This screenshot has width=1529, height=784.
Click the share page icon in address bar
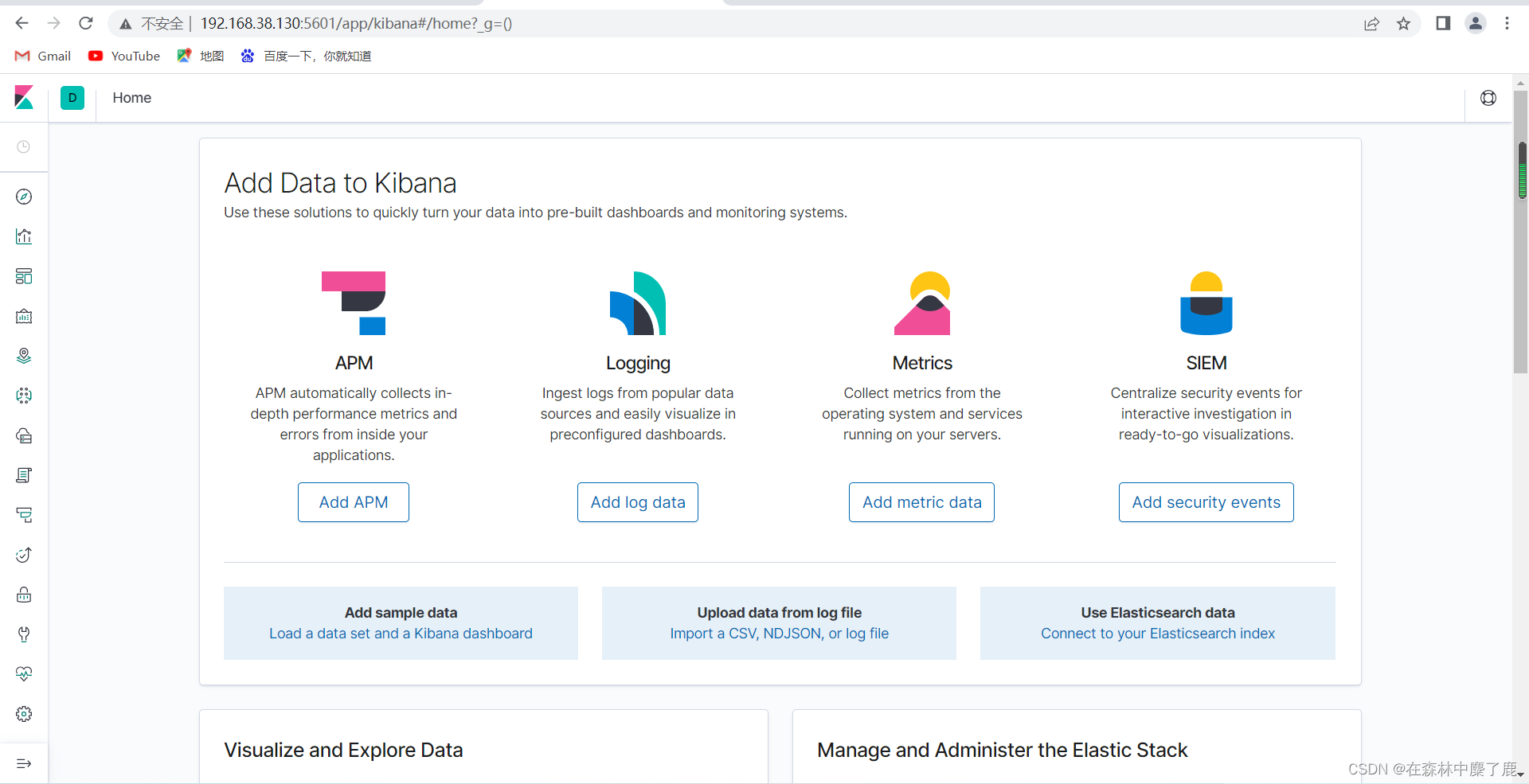[1371, 24]
